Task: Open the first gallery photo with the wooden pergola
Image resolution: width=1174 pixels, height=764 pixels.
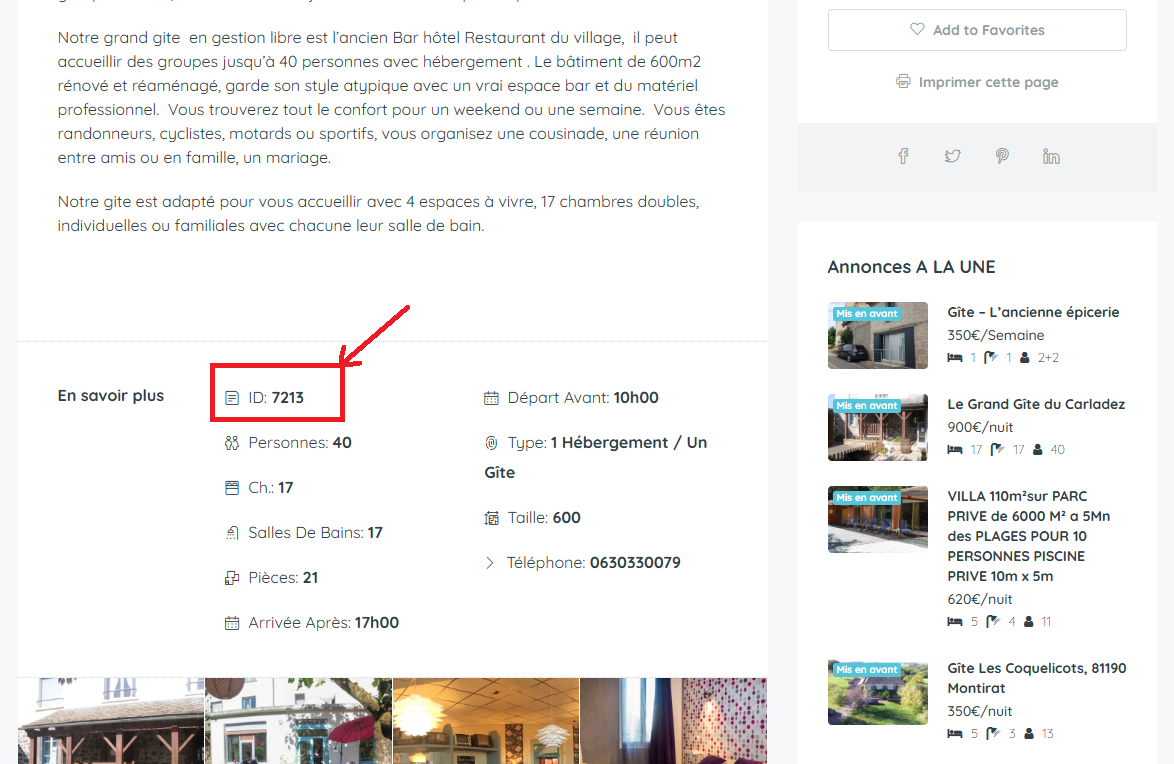Action: 111,721
